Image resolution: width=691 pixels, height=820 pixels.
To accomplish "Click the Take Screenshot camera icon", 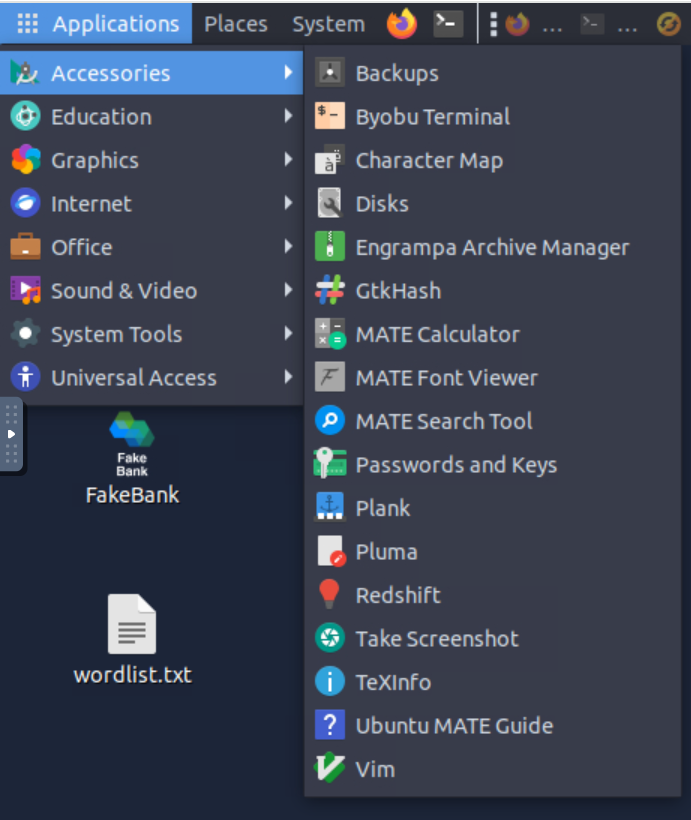I will [330, 638].
